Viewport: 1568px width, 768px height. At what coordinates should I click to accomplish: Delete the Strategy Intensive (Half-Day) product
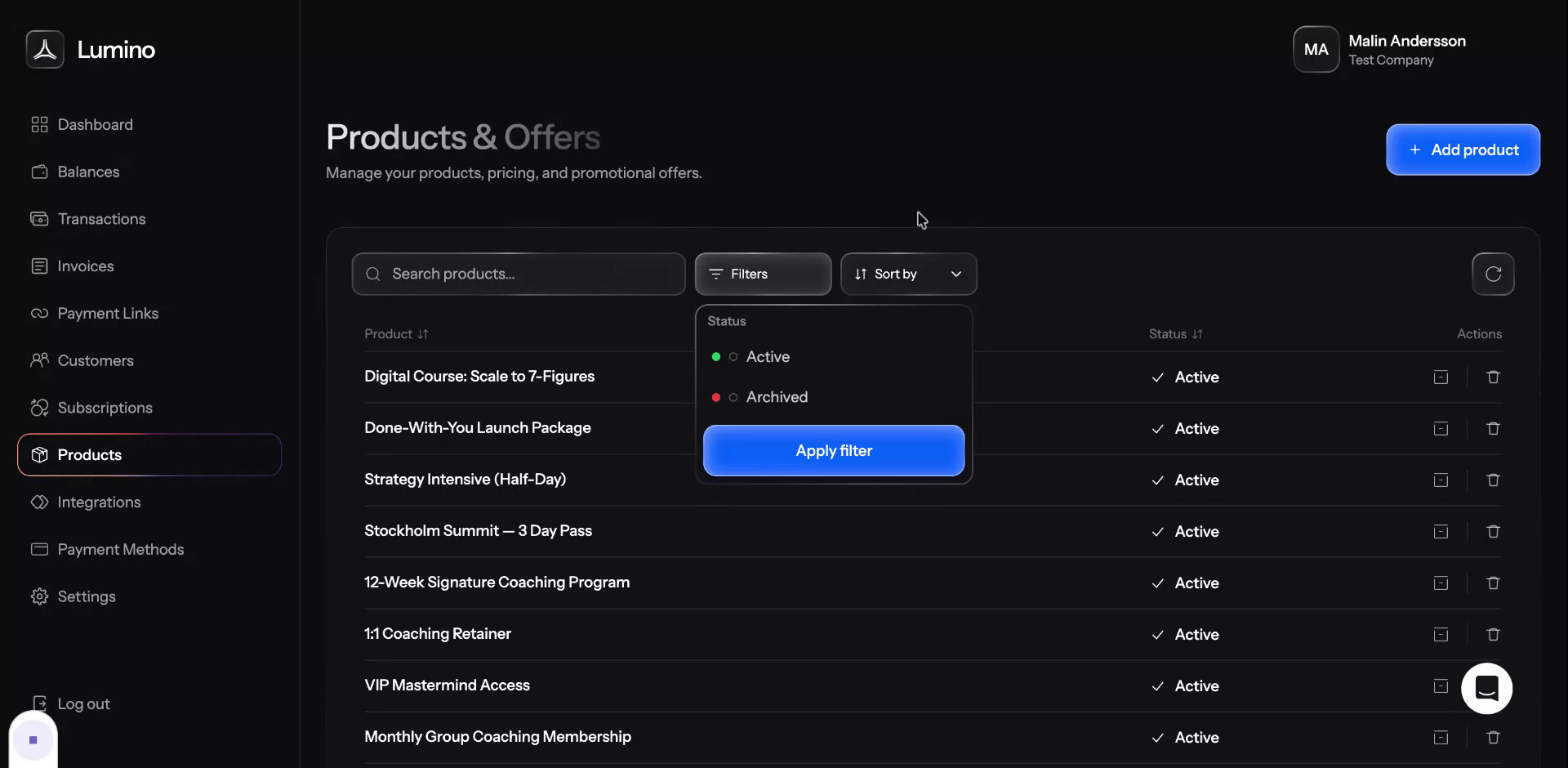click(x=1493, y=480)
